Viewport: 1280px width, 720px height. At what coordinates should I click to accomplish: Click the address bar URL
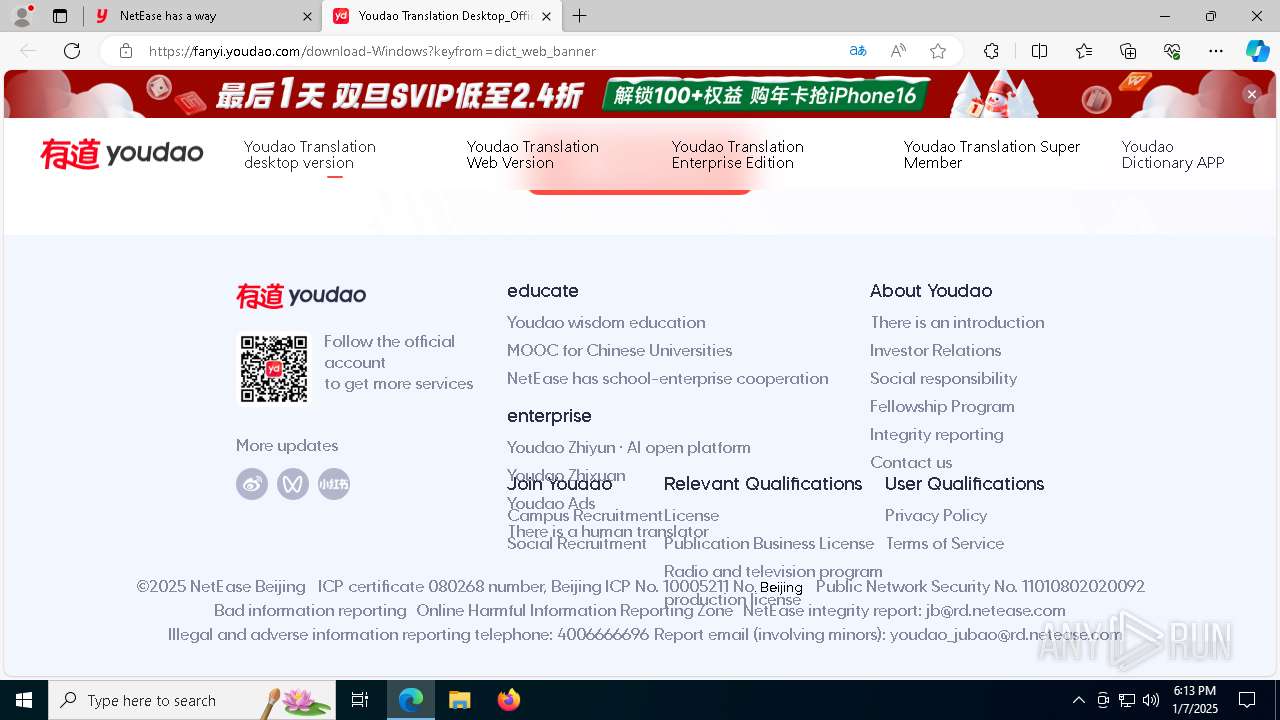tap(372, 51)
